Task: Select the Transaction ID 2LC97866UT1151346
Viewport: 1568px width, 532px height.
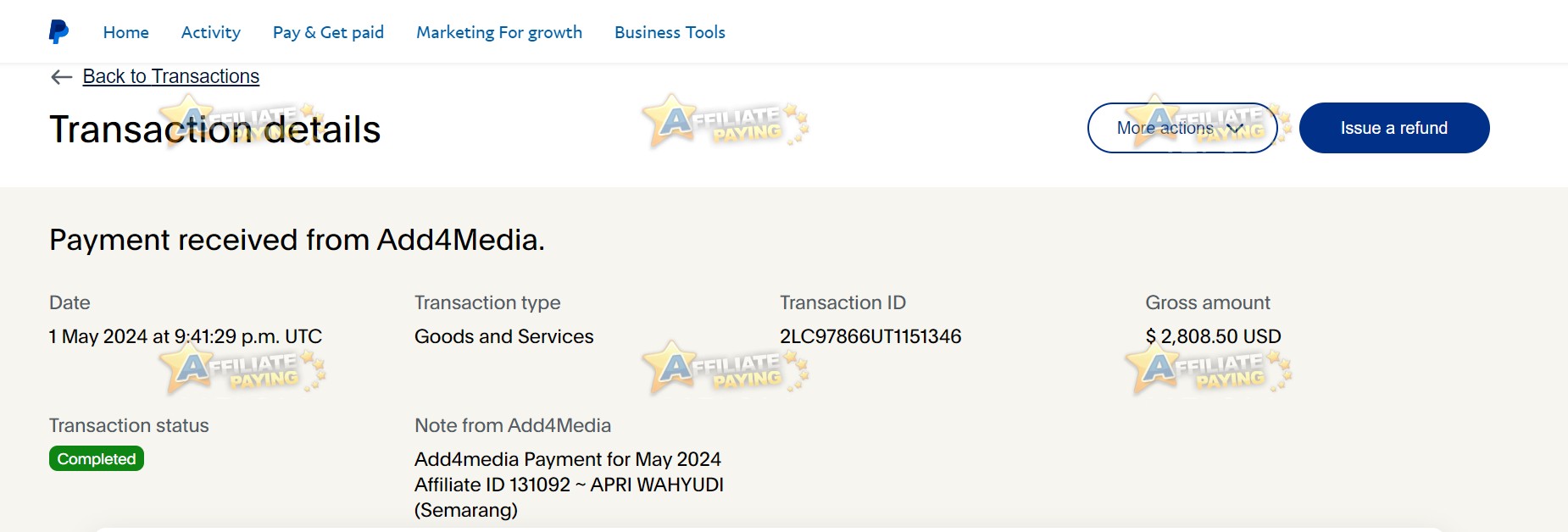Action: coord(870,336)
